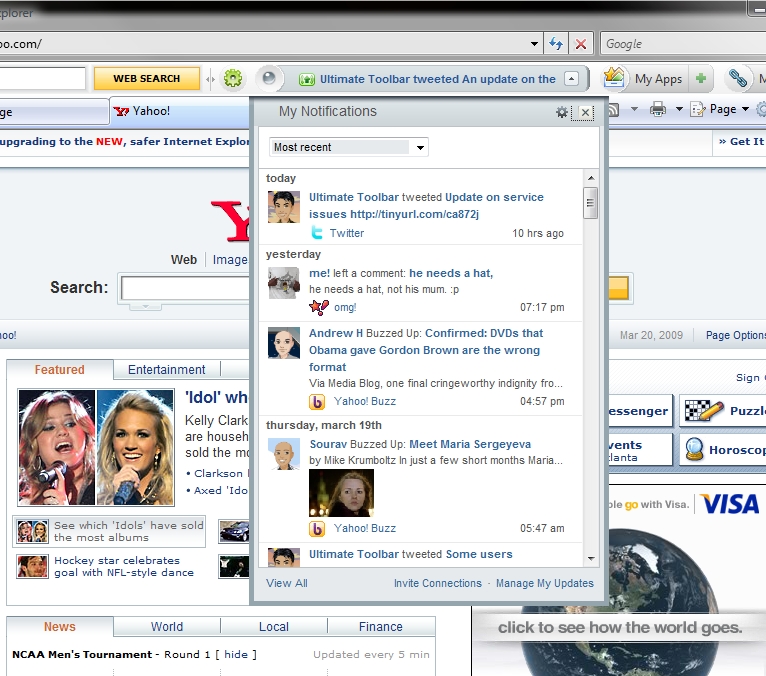Click the View All link
This screenshot has width=766, height=676.
[287, 583]
